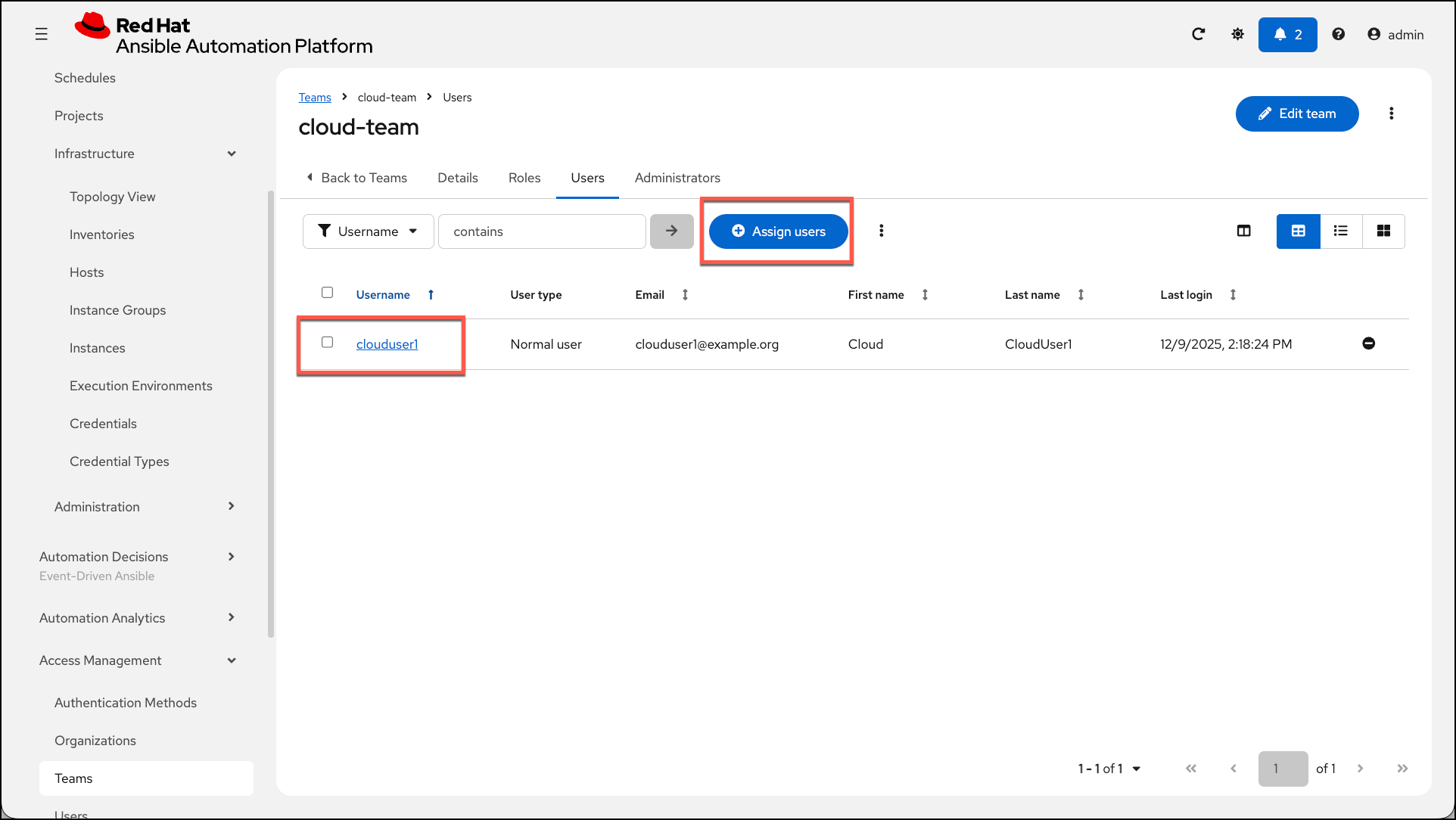Open the 1 - 1 of 1 per-page dropdown
The height and width of the screenshot is (820, 1456).
(x=1109, y=769)
